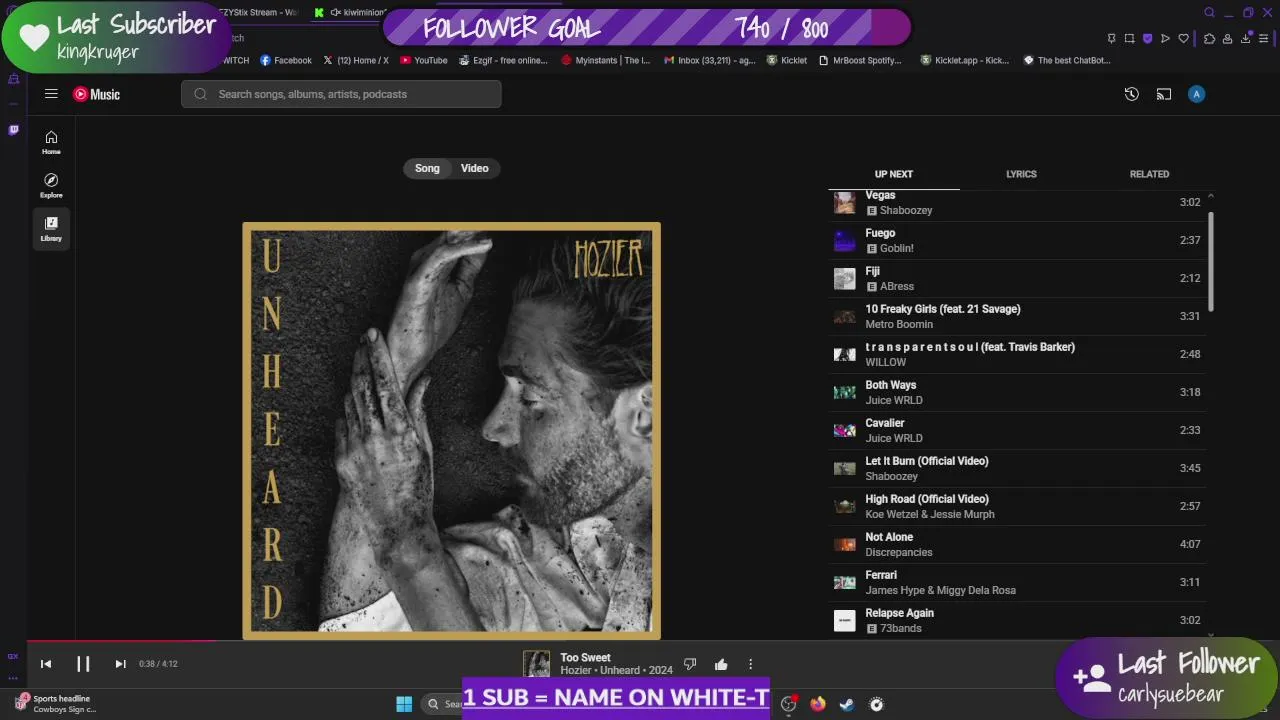Play transparentsoul by WILLOW from queue
This screenshot has width=1280, height=720.
(1017, 354)
